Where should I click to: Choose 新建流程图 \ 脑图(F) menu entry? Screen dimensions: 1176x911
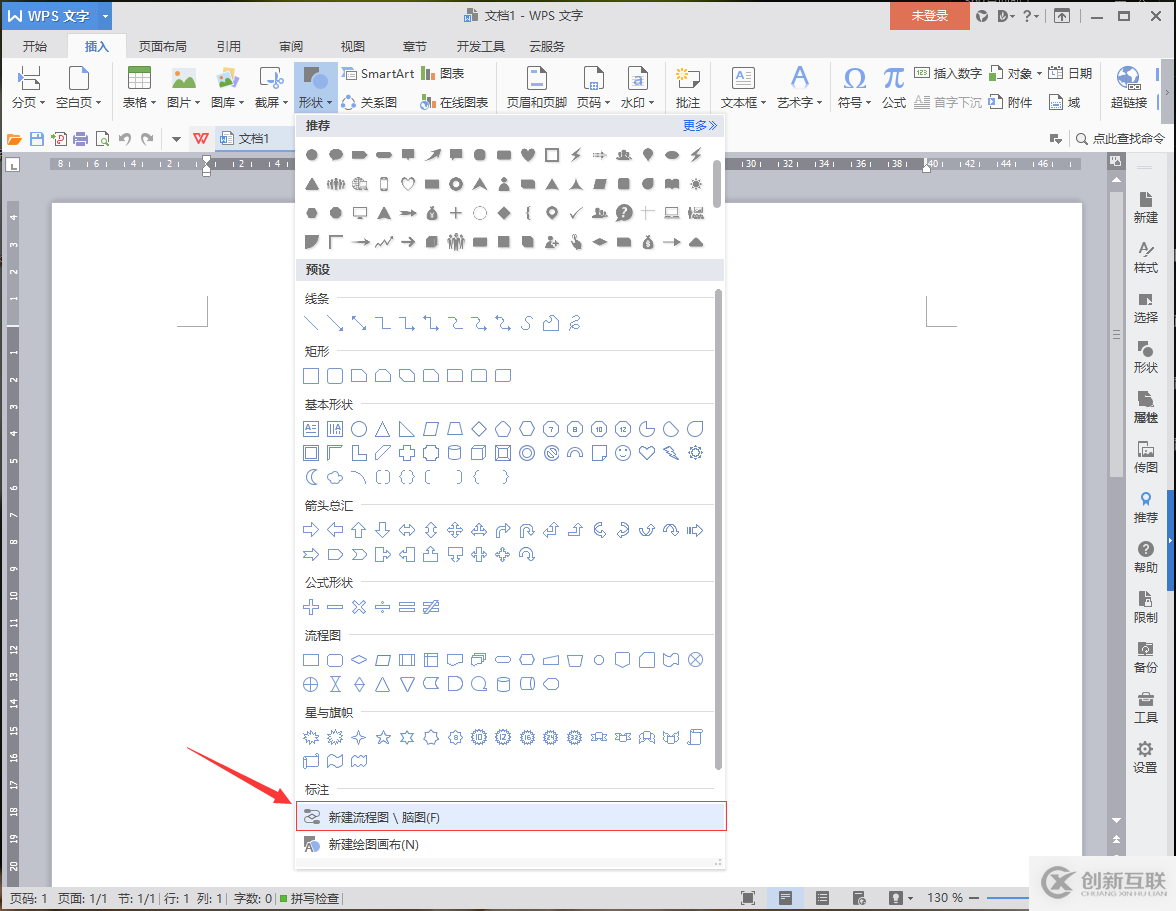(x=511, y=817)
